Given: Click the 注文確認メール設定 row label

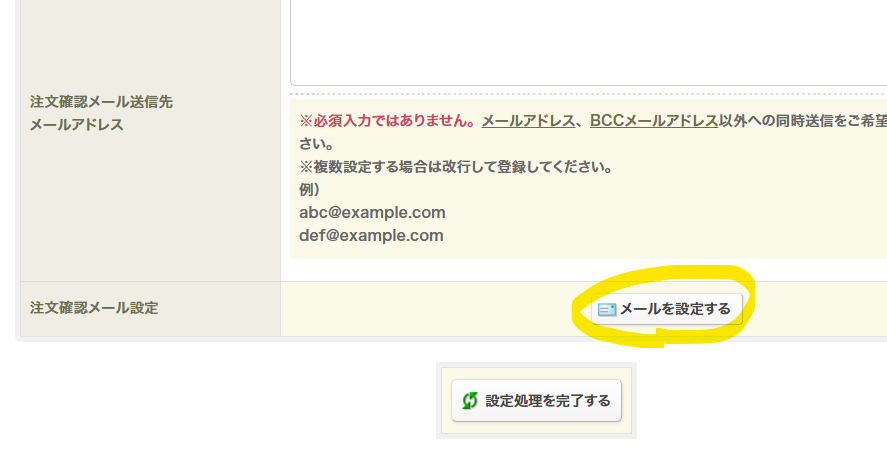Looking at the screenshot, I should pos(94,308).
